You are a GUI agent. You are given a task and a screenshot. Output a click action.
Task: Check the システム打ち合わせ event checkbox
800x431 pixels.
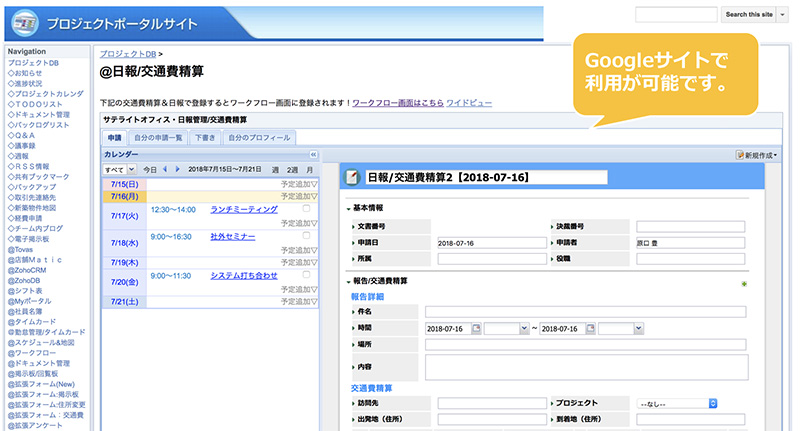point(306,274)
